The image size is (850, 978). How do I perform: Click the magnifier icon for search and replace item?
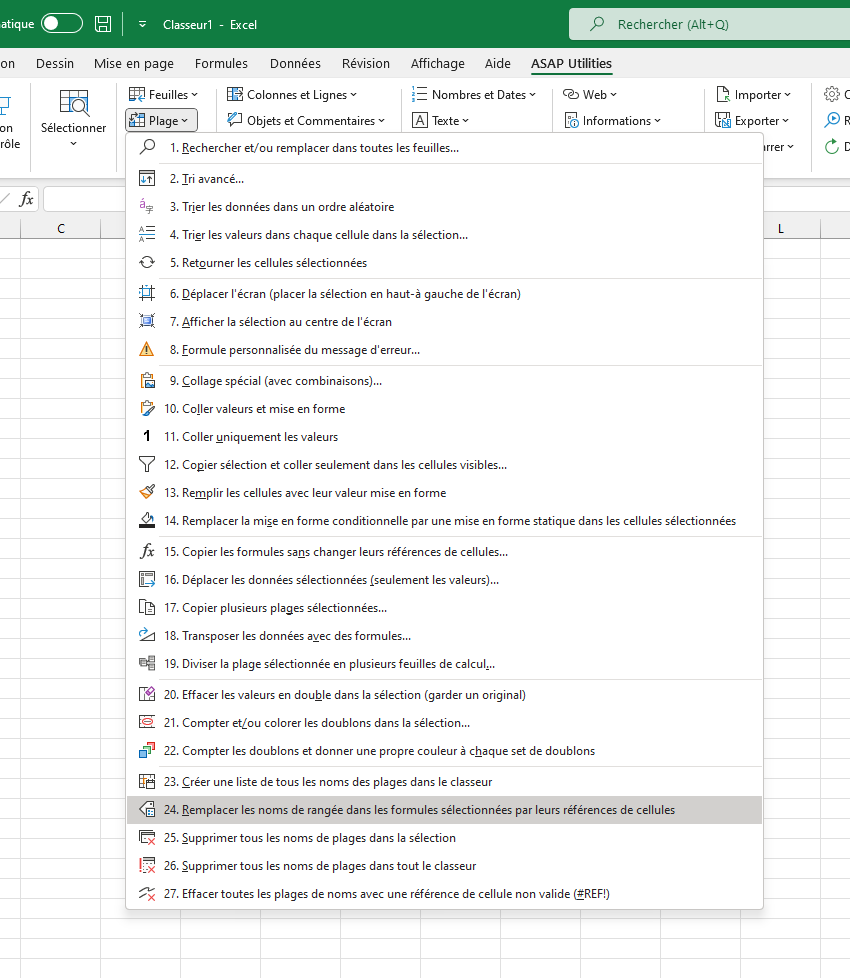147,147
